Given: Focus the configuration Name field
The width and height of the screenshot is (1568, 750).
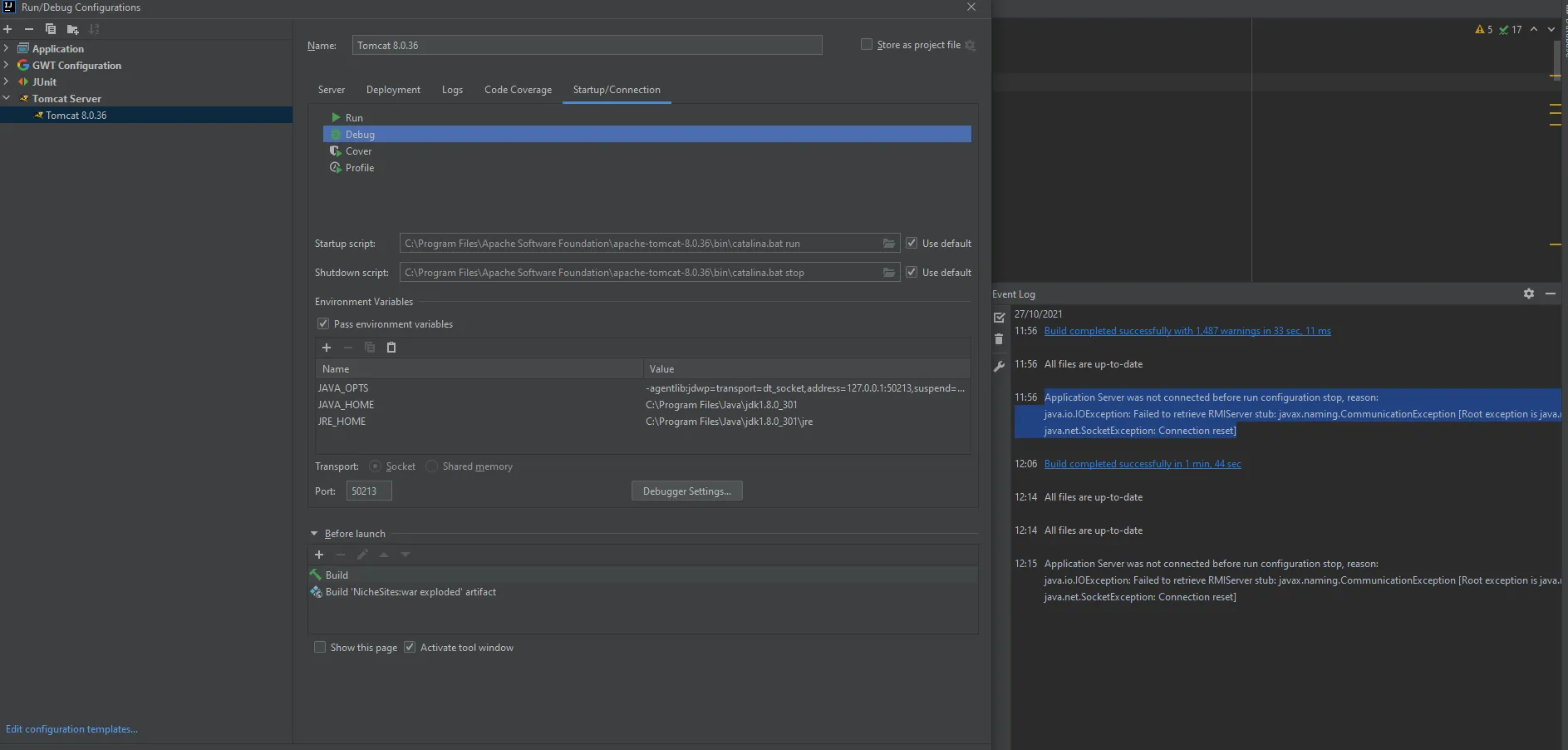Looking at the screenshot, I should [587, 45].
